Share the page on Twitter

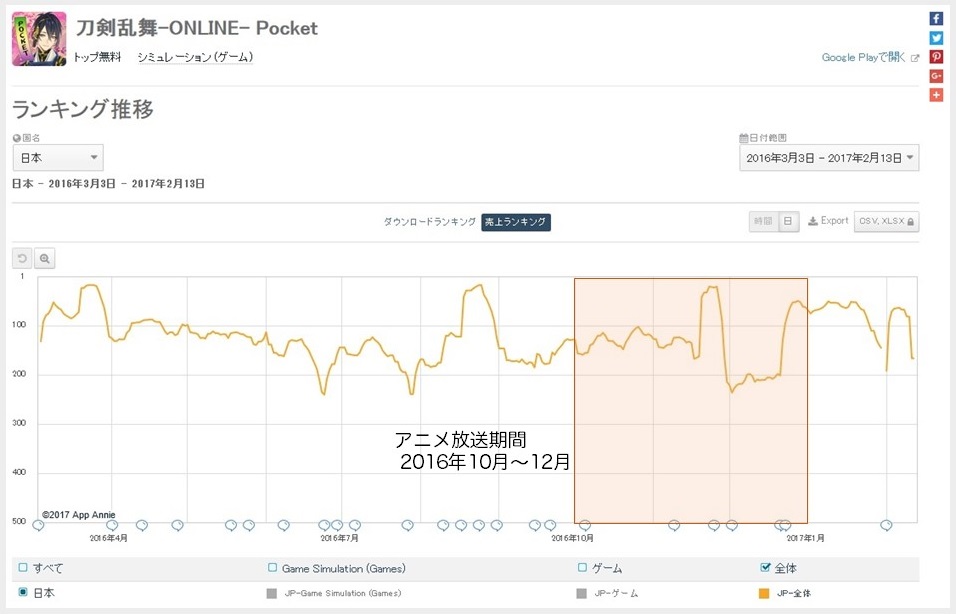point(936,38)
